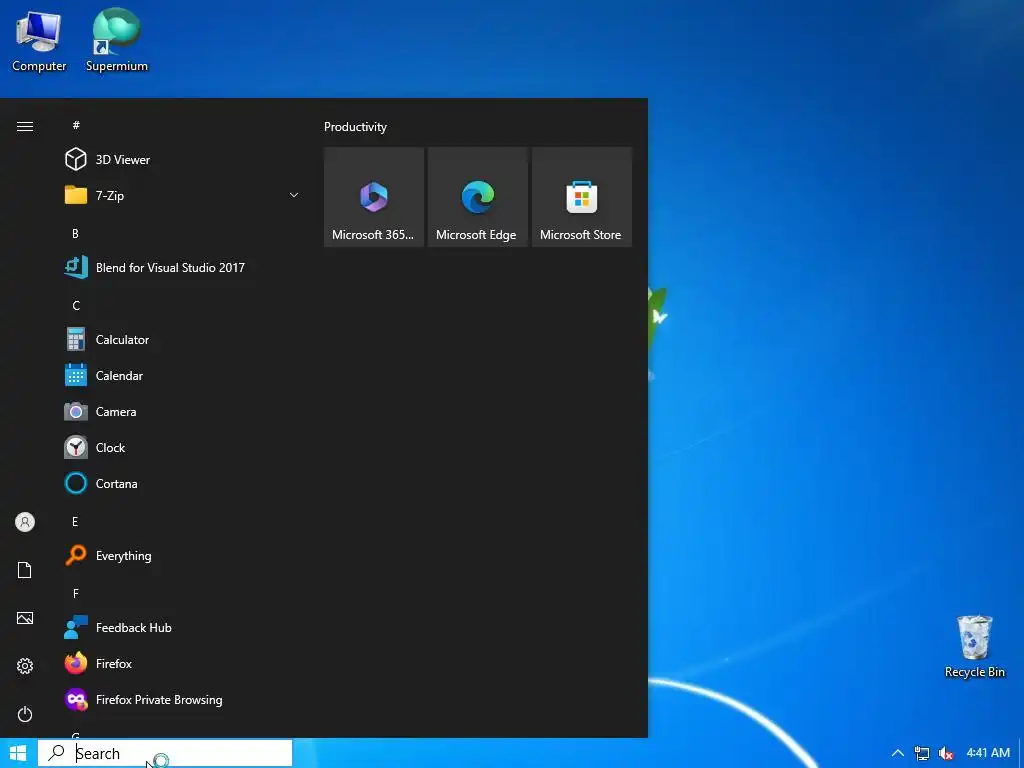This screenshot has height=768, width=1024.
Task: Open 3D Viewer from the app list
Action: [180, 159]
